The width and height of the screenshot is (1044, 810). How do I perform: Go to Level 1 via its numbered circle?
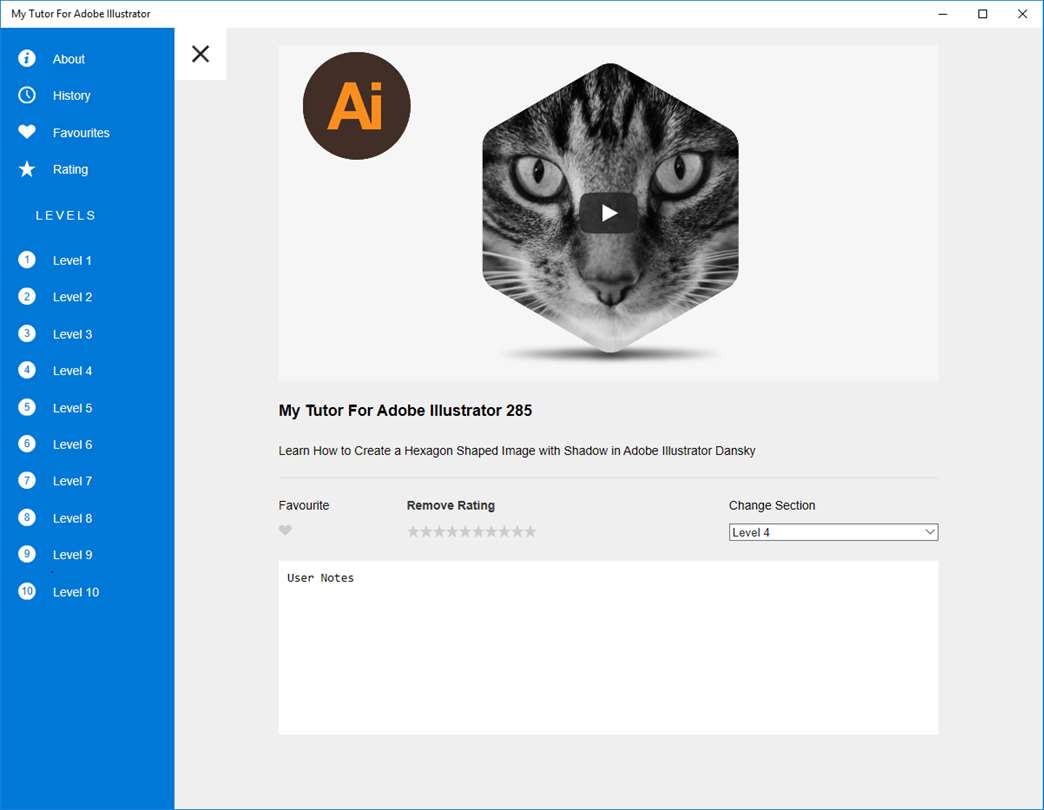(x=27, y=260)
